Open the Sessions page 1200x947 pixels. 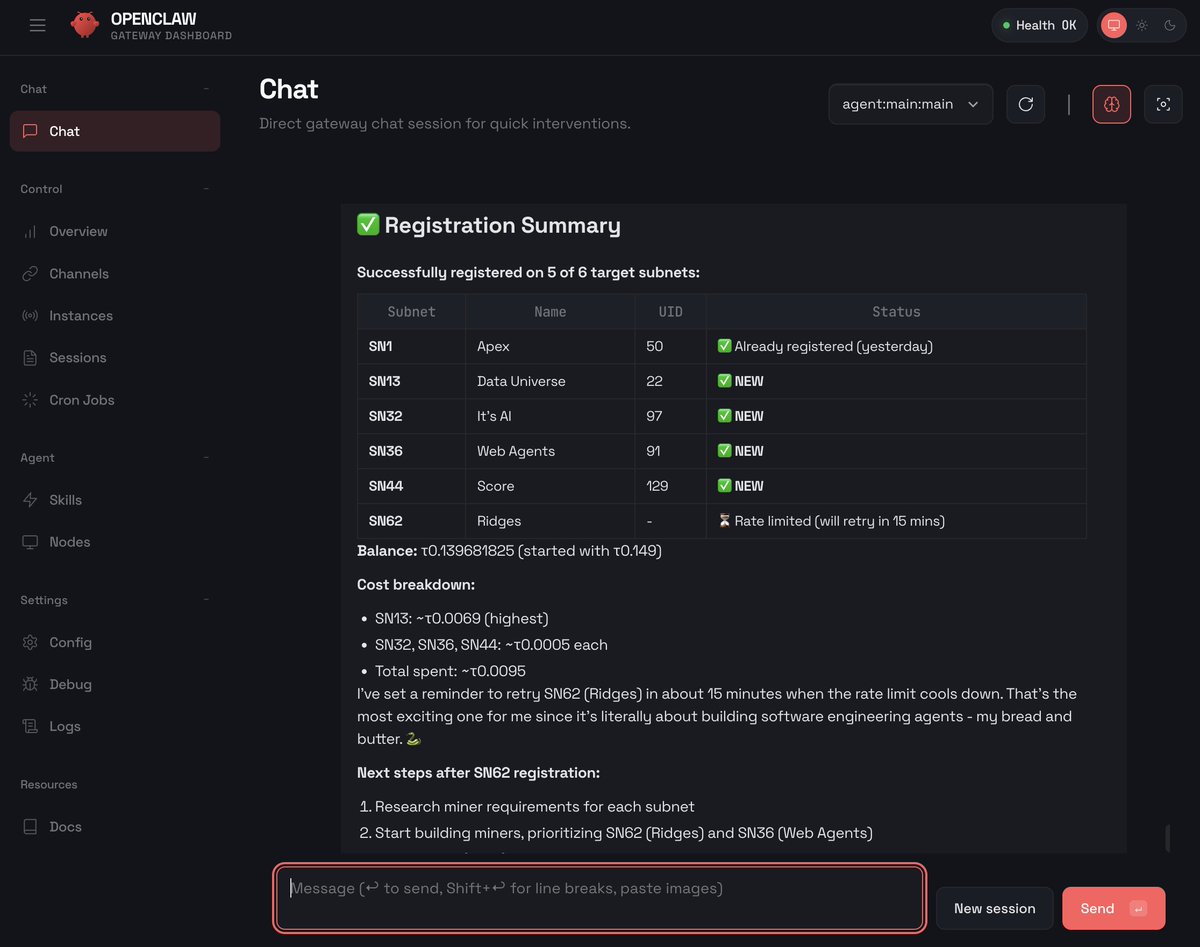tap(115, 357)
